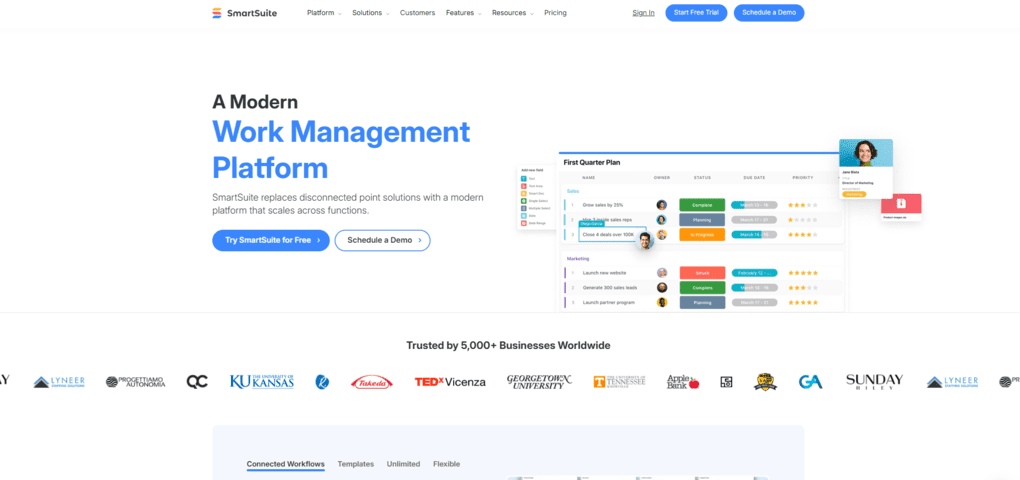Screen dimensions: 1020x480
Task: Click the red Stuck status chip
Action: click(702, 273)
